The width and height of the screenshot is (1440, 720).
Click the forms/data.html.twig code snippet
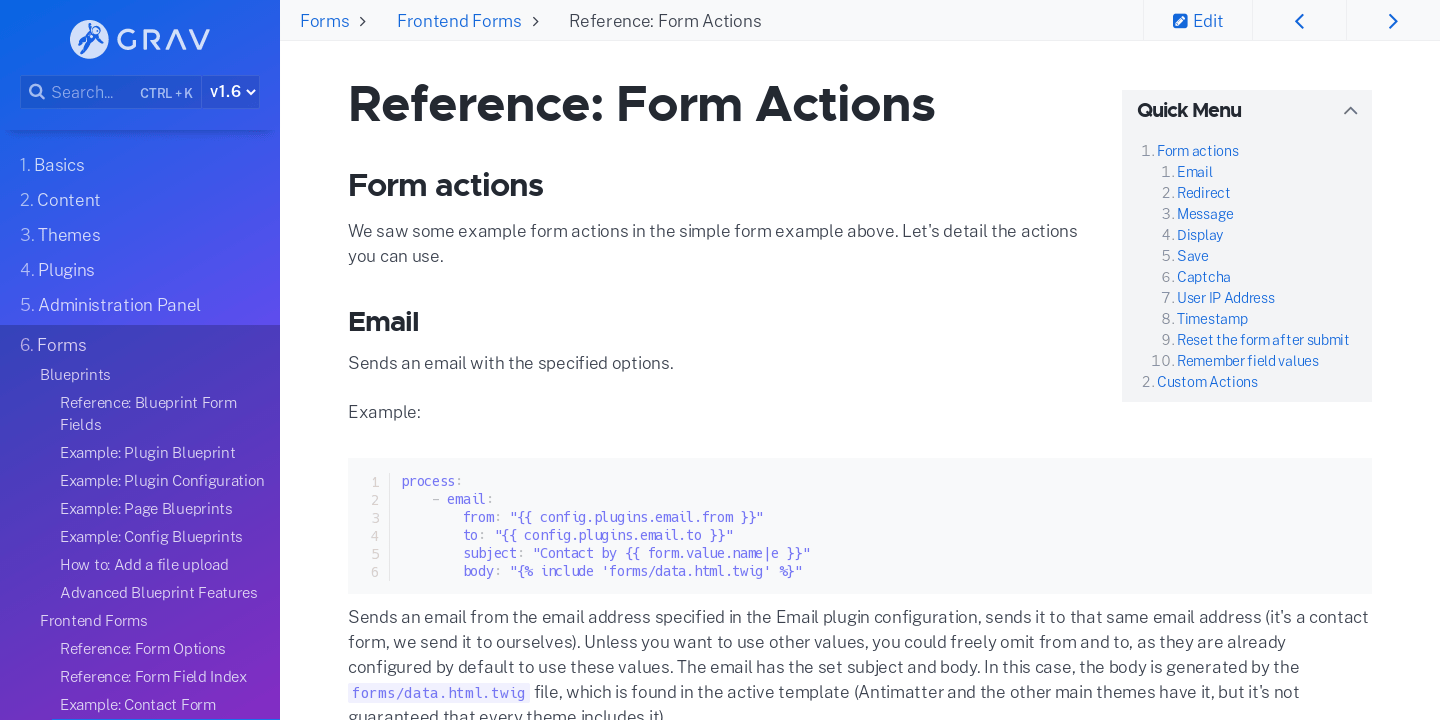click(x=438, y=692)
